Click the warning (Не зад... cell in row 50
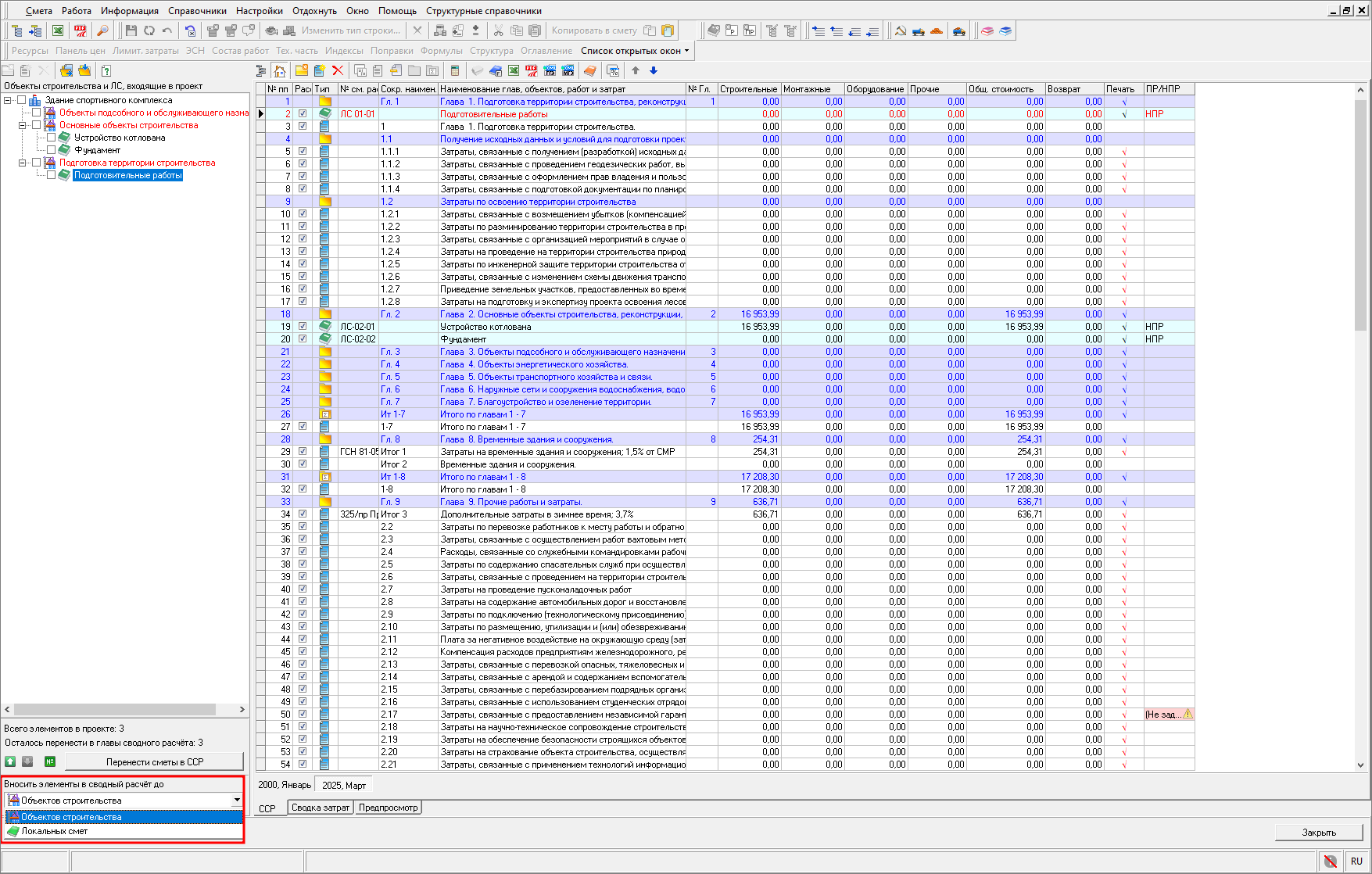Viewport: 1372px width, 874px height. coord(1169,715)
